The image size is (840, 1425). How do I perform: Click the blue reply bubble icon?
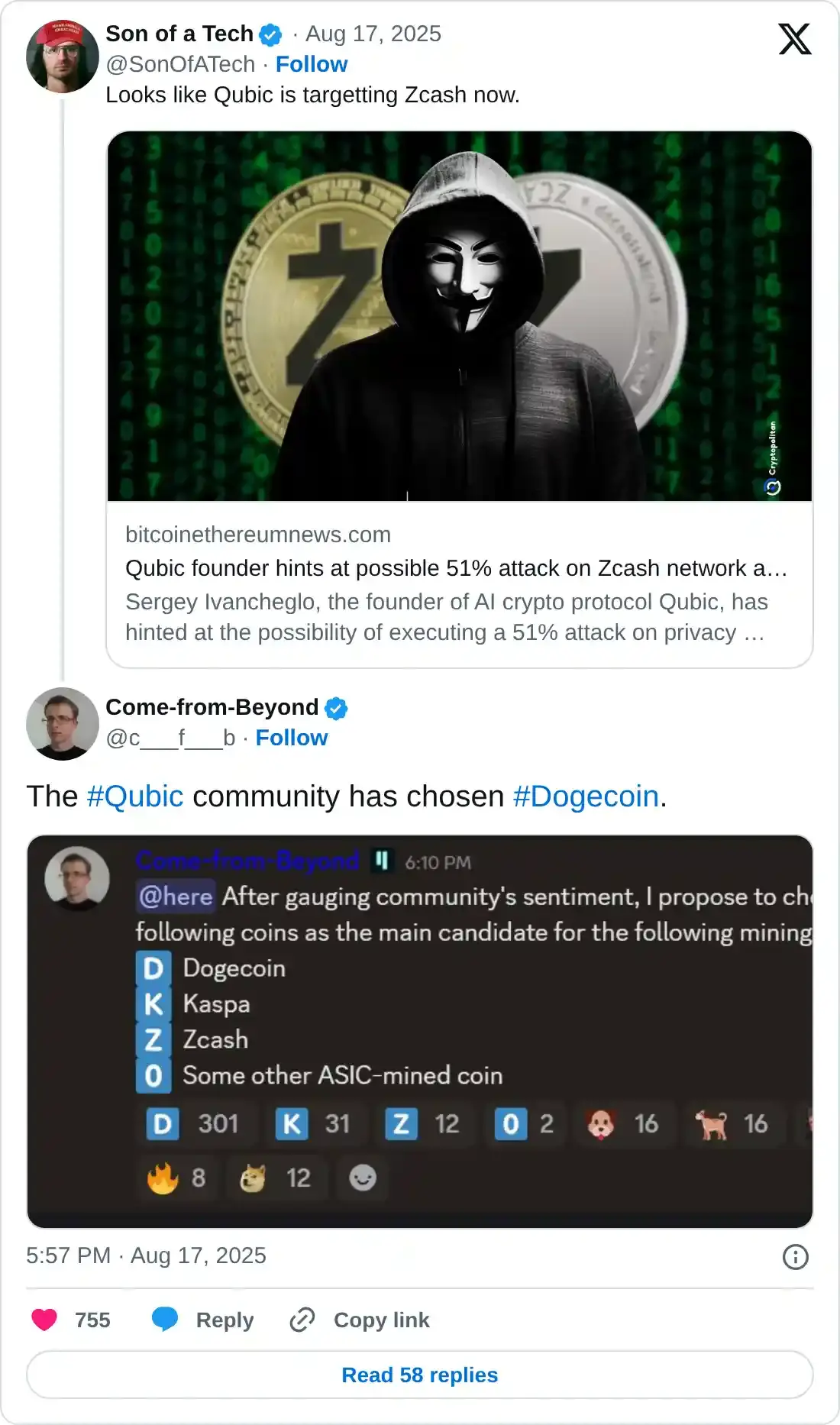coord(165,1320)
